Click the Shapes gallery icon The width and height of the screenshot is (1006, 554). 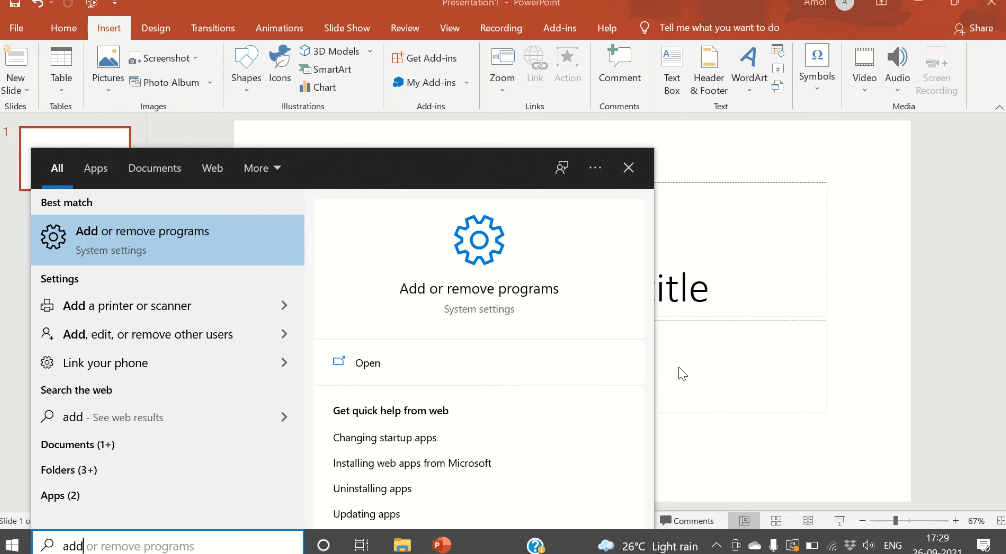coord(246,67)
